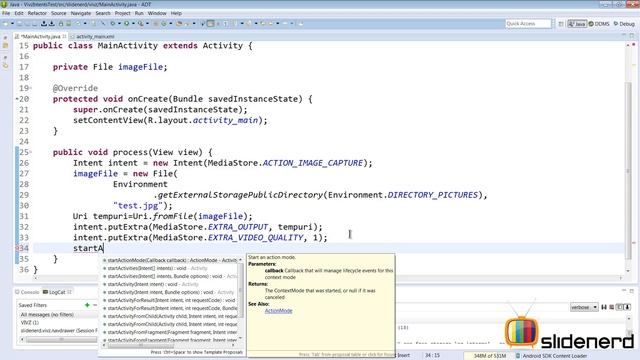Click the heap status '348M of 531M' indicator

pos(490,356)
